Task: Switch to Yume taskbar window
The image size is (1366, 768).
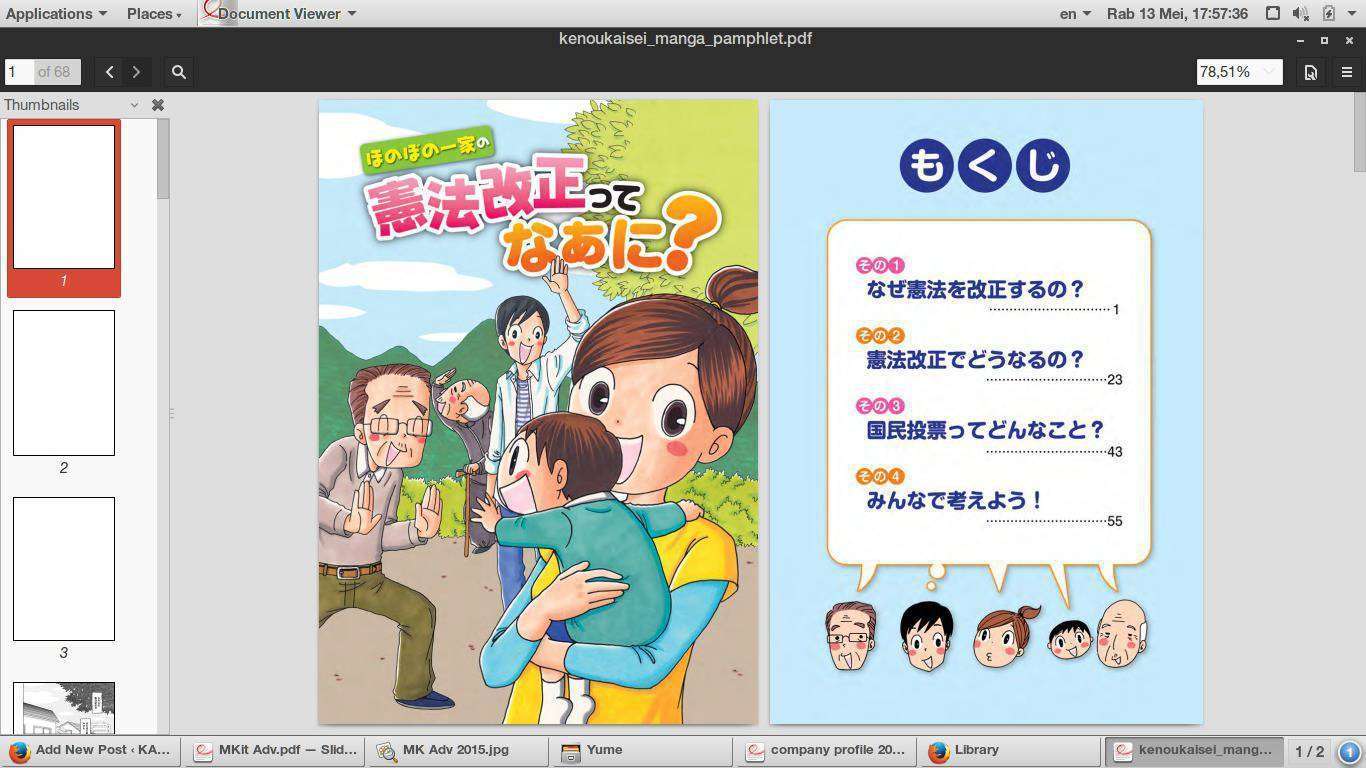Action: tap(640, 750)
